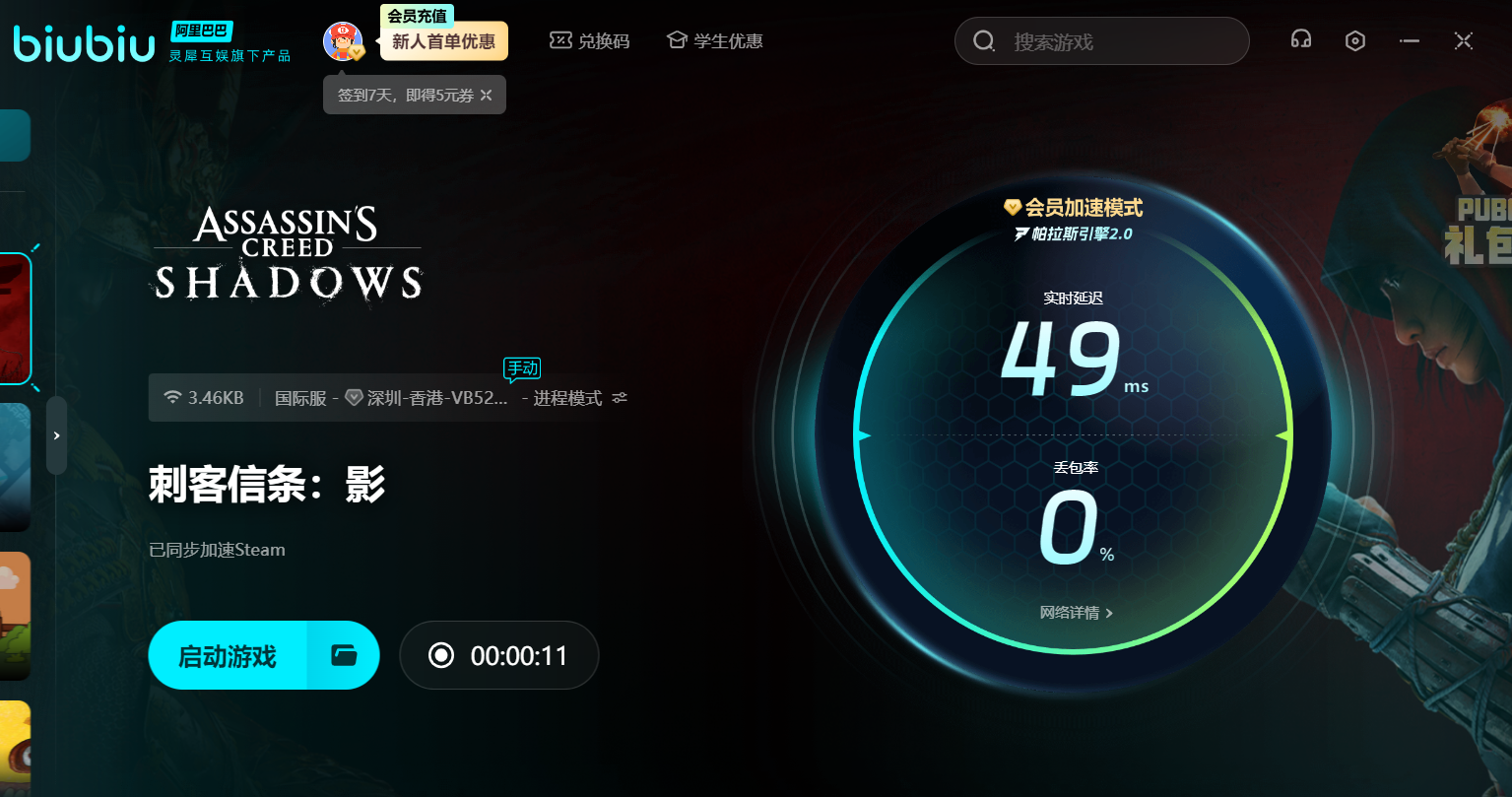Open settings via hexagon gear icon
Image resolution: width=1512 pixels, height=797 pixels.
(1356, 40)
